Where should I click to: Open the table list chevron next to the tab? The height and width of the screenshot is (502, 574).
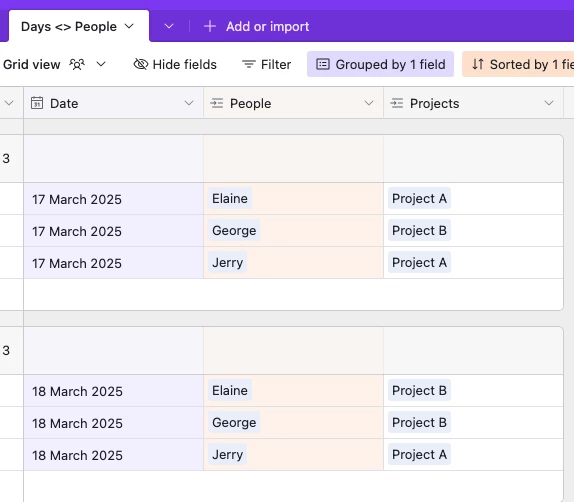click(x=169, y=26)
